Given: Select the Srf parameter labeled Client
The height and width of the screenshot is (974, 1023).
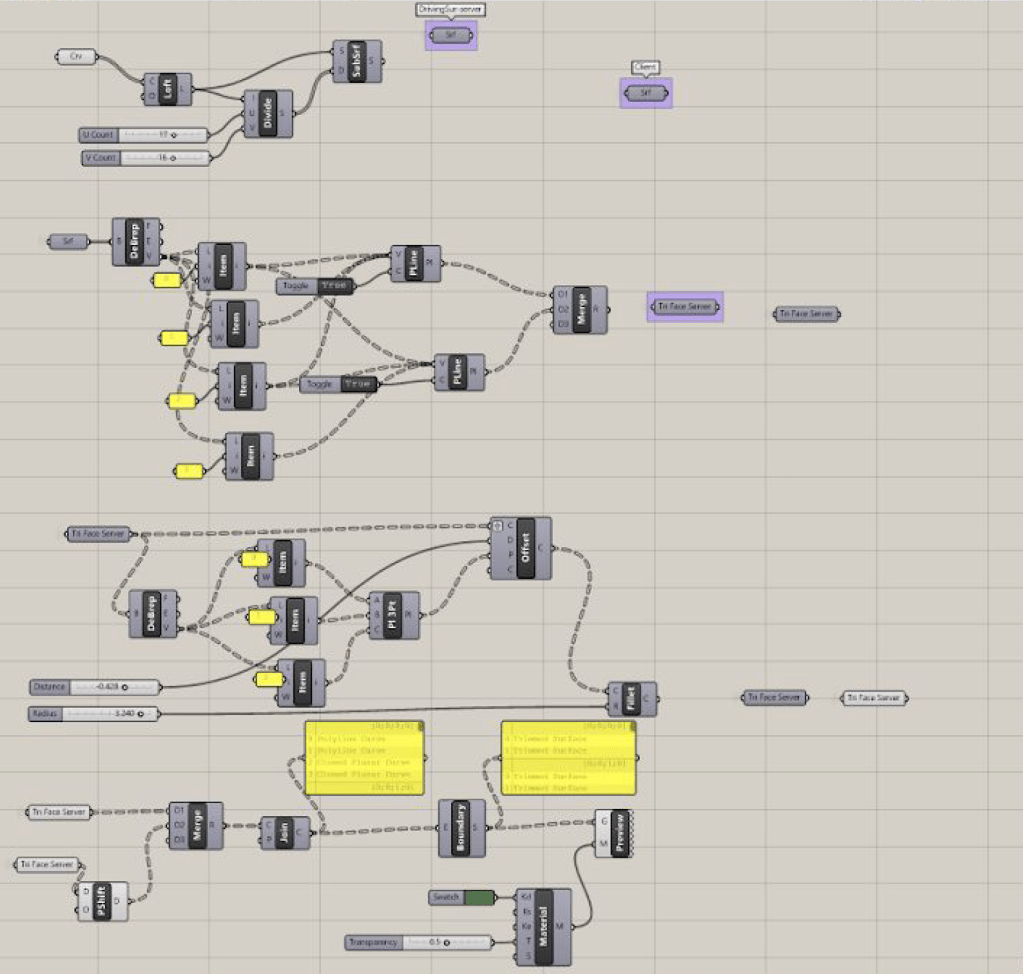Looking at the screenshot, I should coord(646,93).
